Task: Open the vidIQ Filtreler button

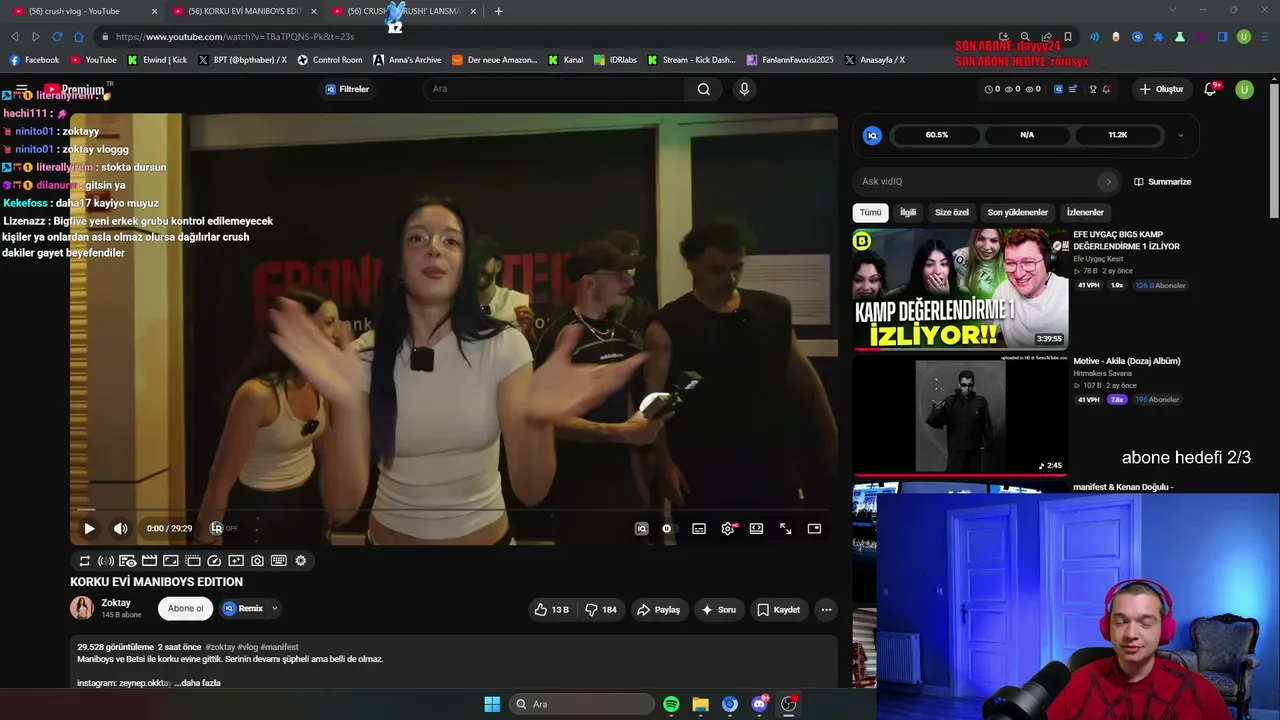Action: (347, 89)
